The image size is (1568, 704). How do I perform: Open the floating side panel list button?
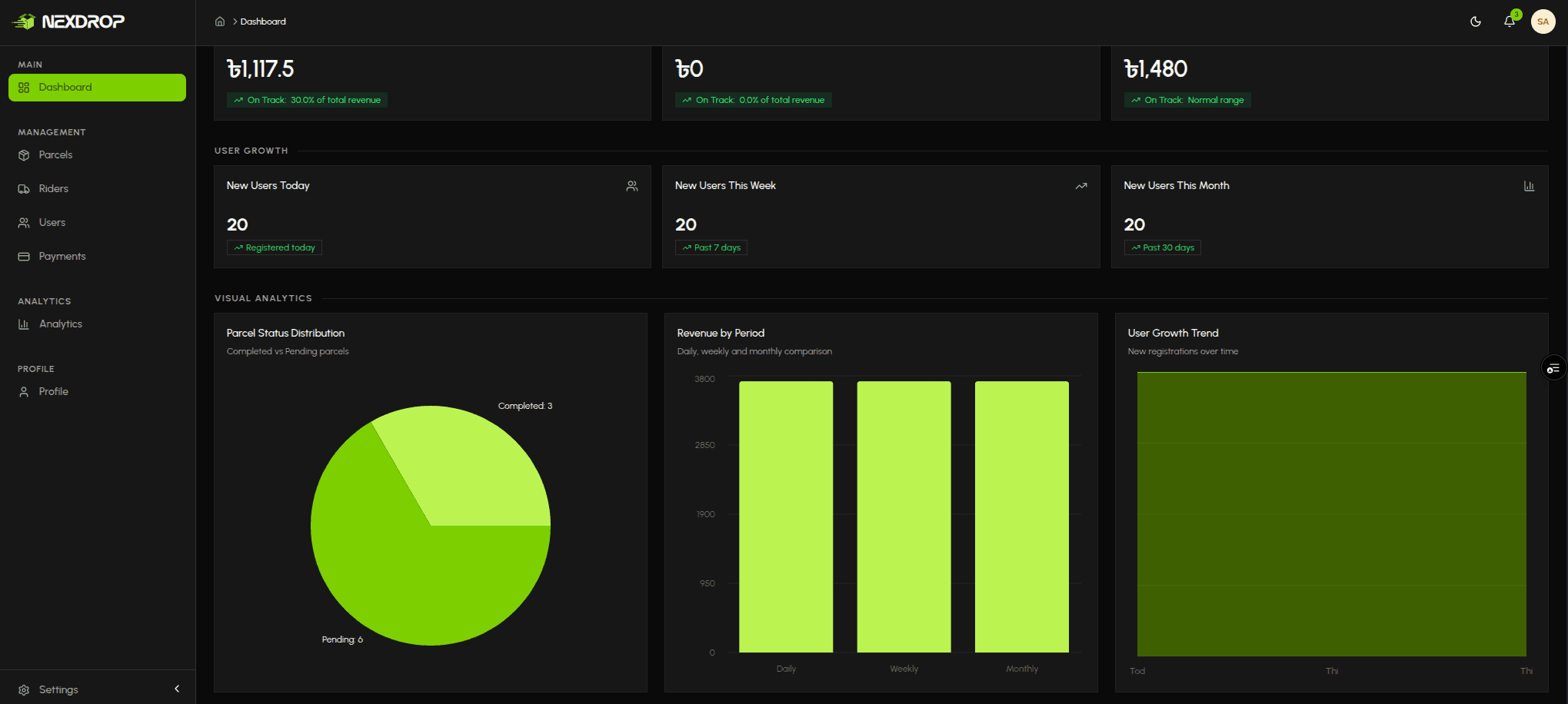click(1553, 368)
